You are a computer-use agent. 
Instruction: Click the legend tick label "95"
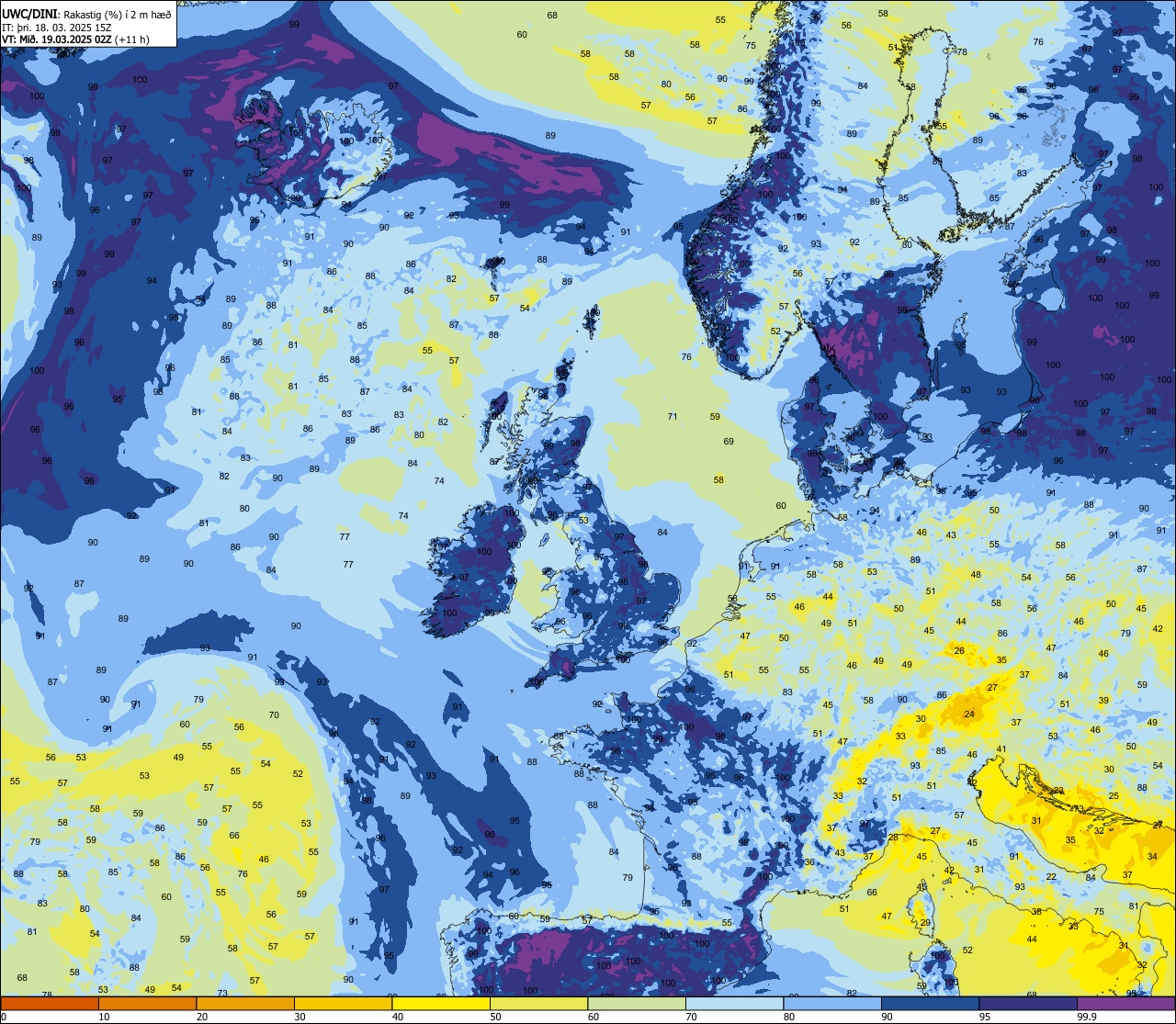pos(984,1017)
